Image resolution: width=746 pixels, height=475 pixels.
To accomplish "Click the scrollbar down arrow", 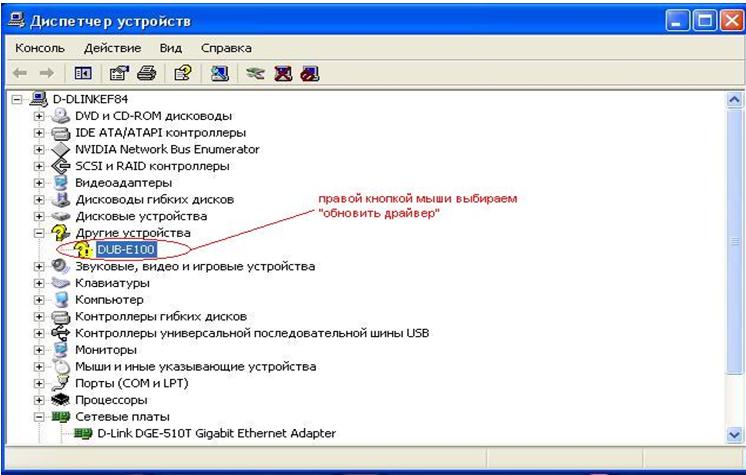I will [734, 434].
